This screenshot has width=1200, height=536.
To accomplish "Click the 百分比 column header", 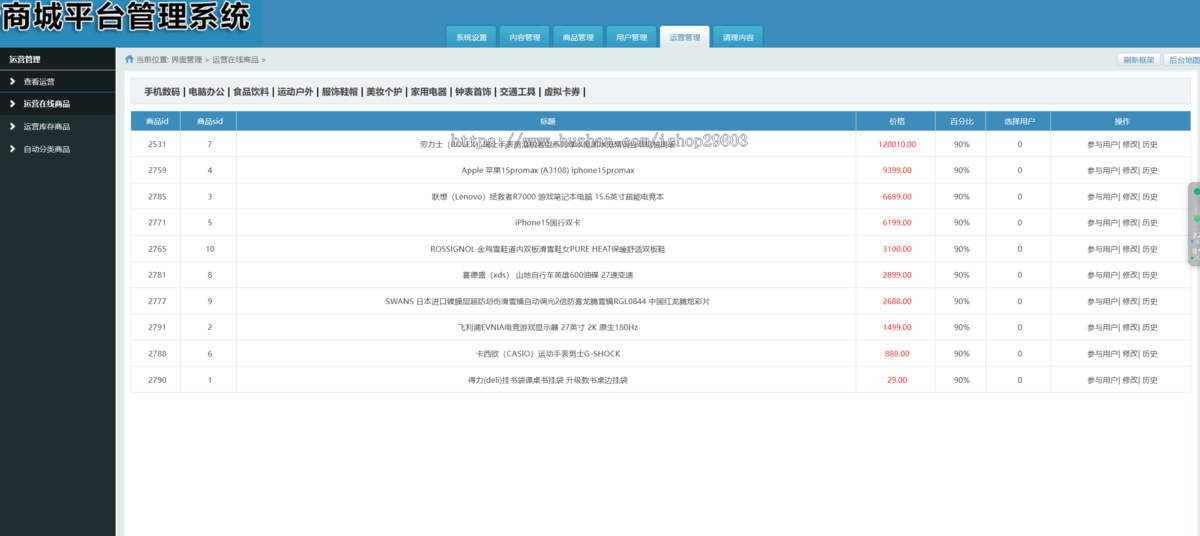I will click(961, 121).
